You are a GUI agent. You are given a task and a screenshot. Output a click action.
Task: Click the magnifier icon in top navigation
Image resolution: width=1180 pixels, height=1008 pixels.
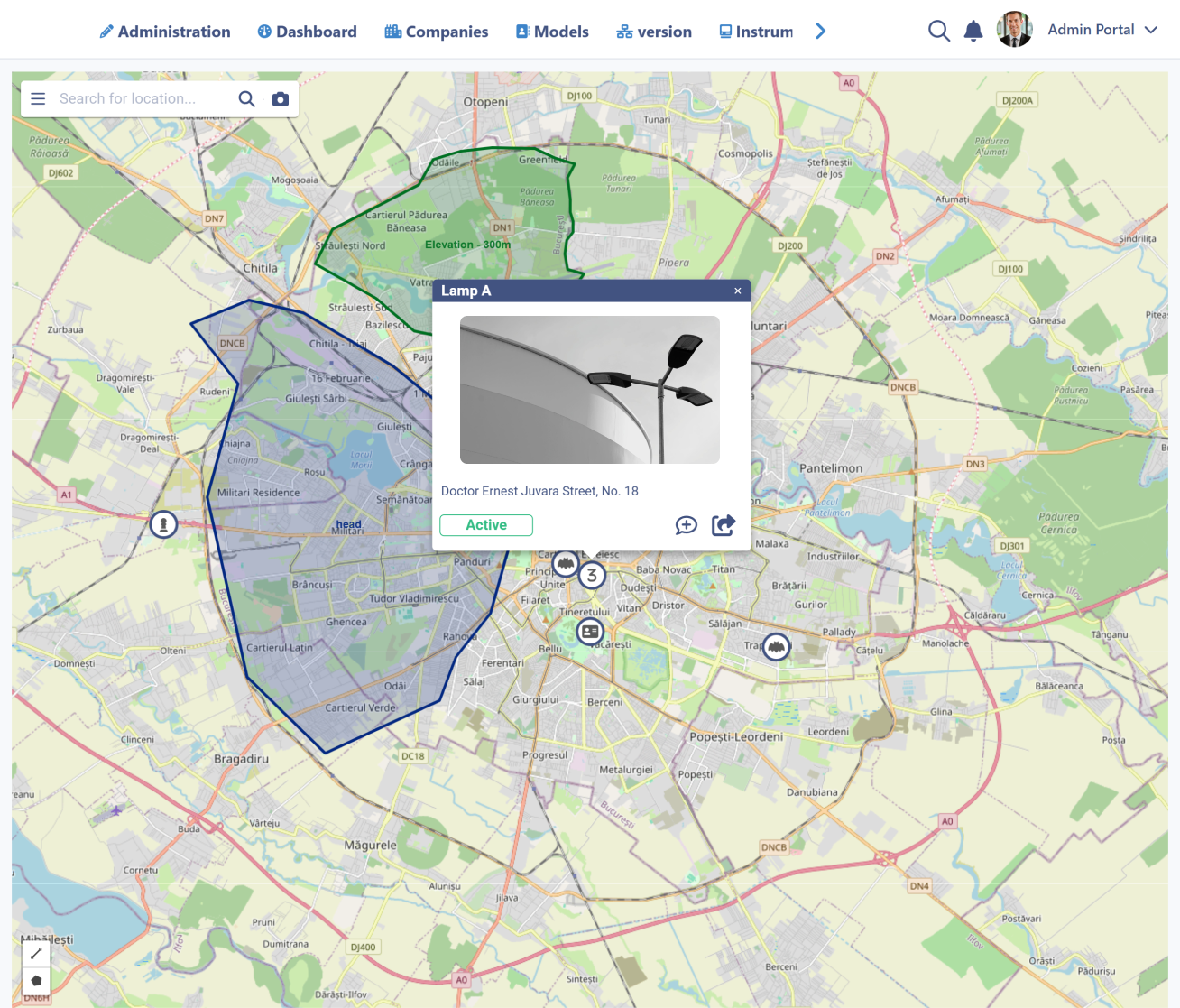point(938,32)
